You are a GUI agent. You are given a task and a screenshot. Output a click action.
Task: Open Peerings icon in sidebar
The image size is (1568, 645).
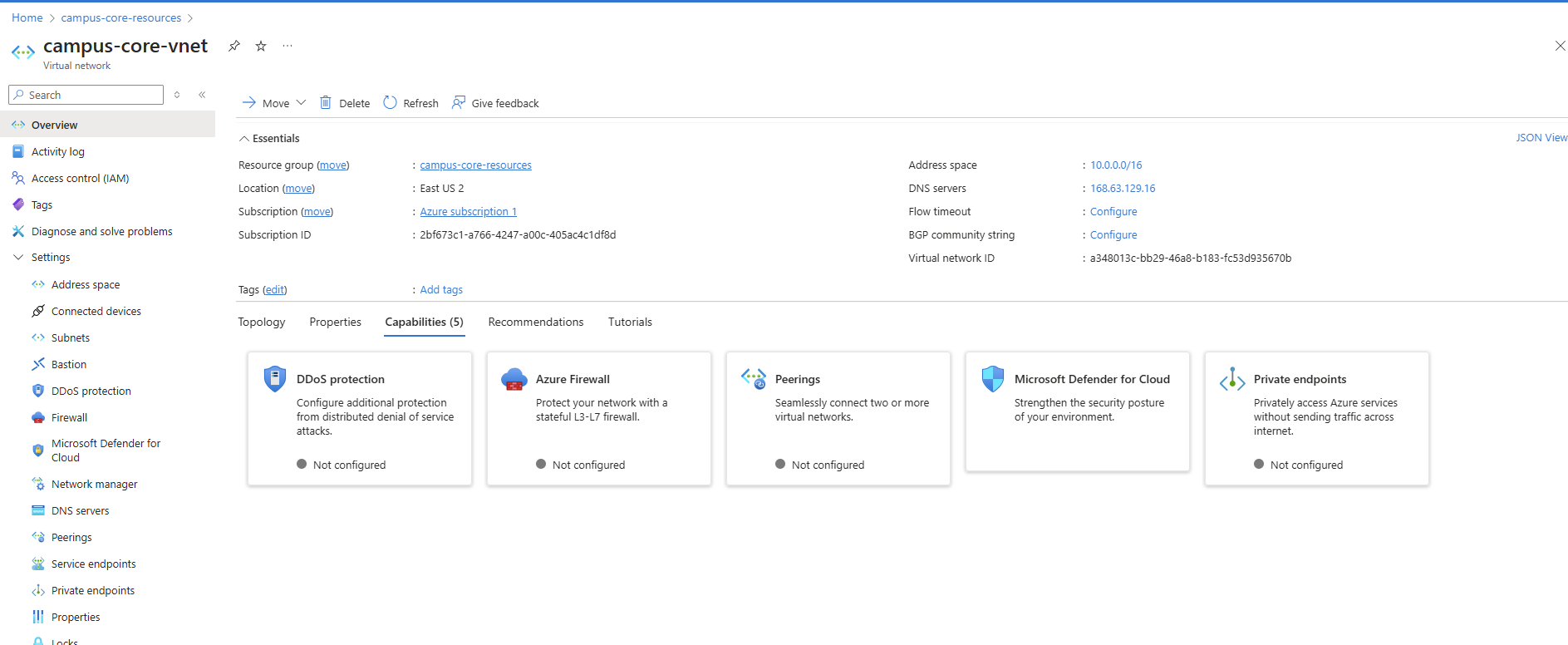tap(38, 537)
